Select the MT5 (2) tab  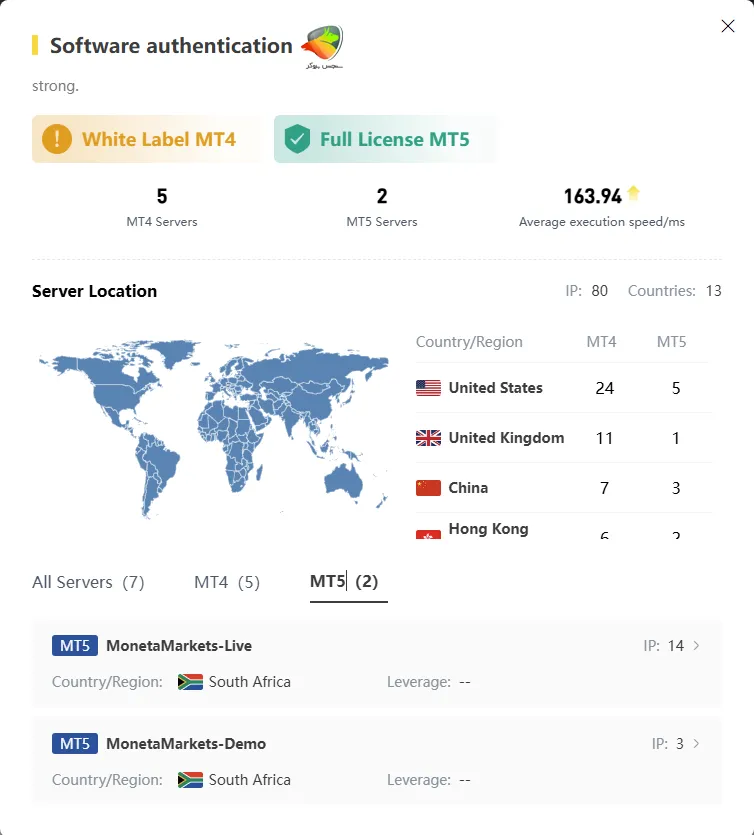[345, 582]
